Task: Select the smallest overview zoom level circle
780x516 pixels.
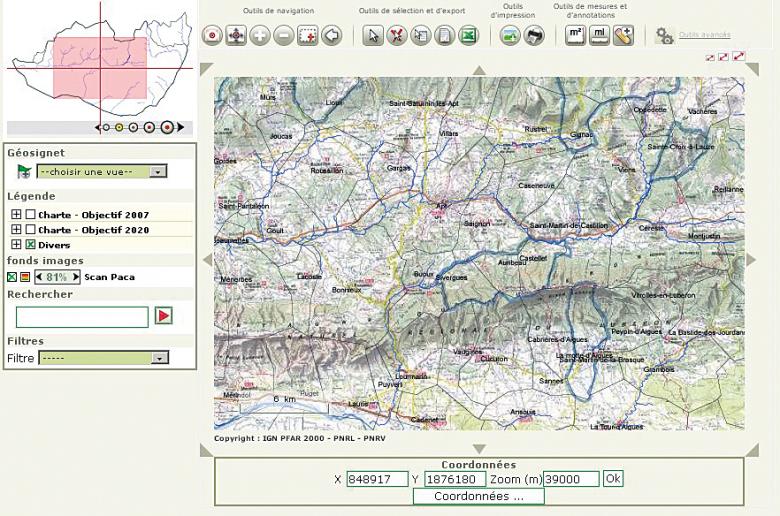Action: [x=106, y=127]
